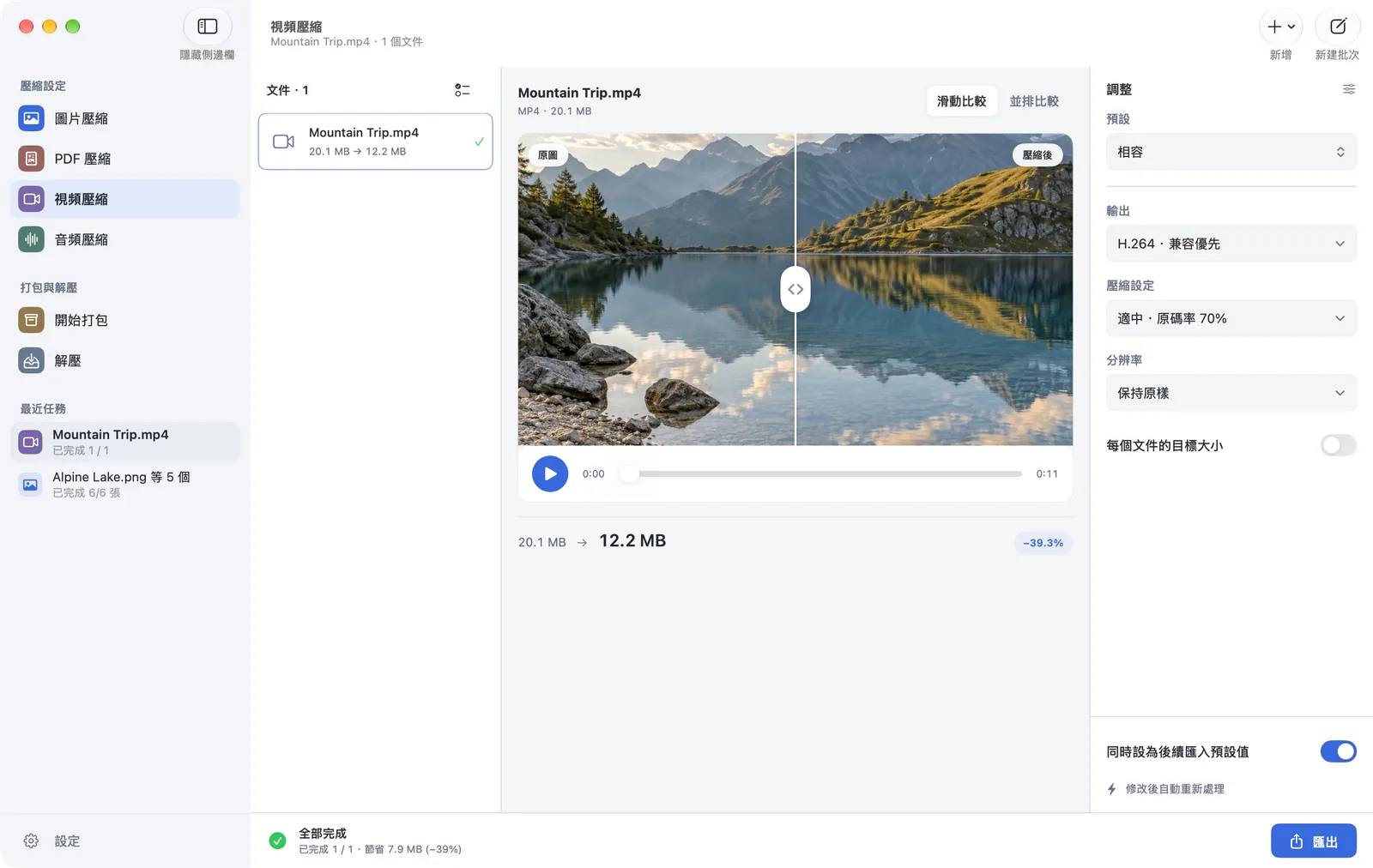
Task: Open PDF 壓縮 section
Action: (125, 159)
